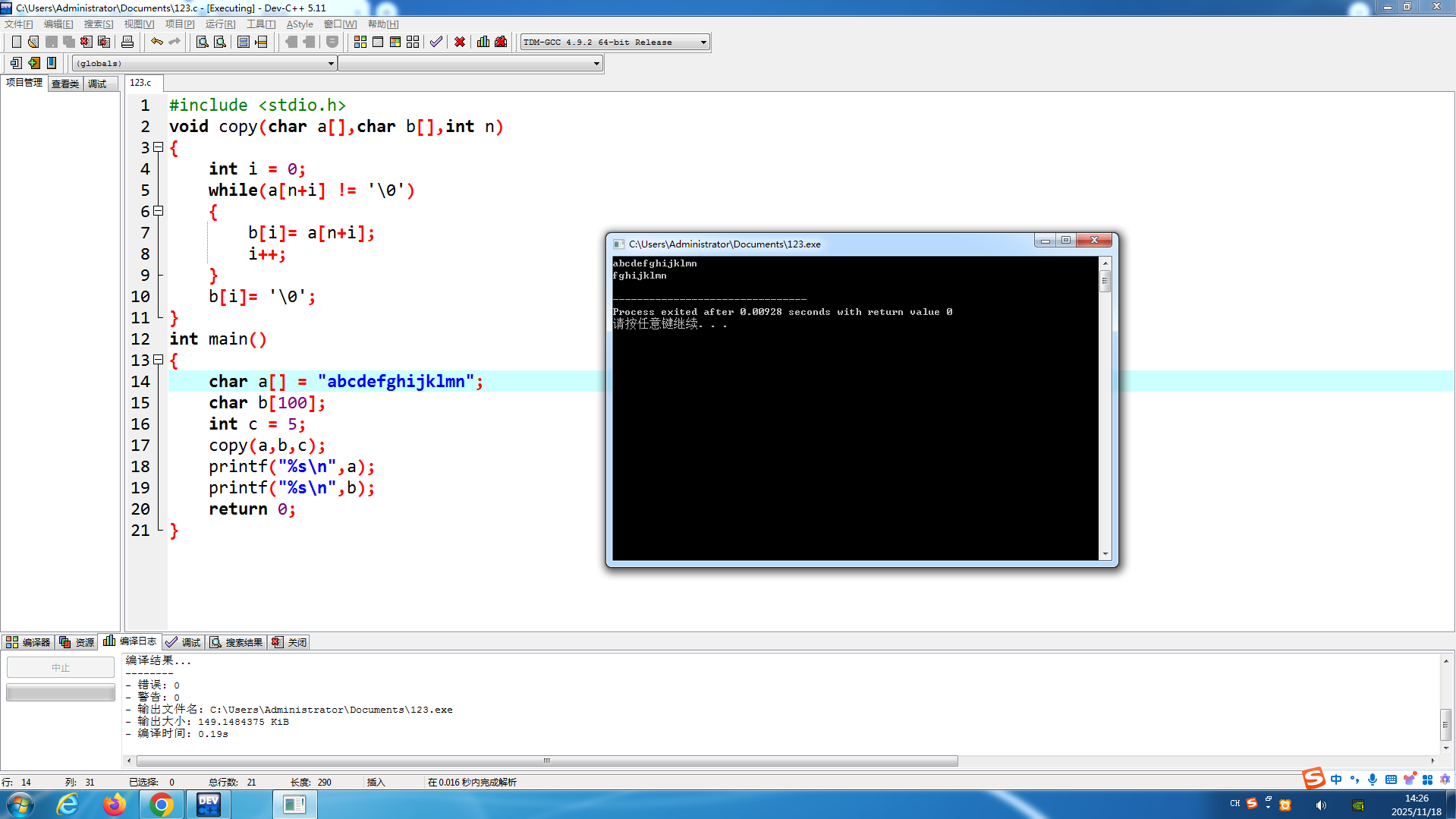Open the empty function list dropdown
1456x819 pixels.
(470, 64)
